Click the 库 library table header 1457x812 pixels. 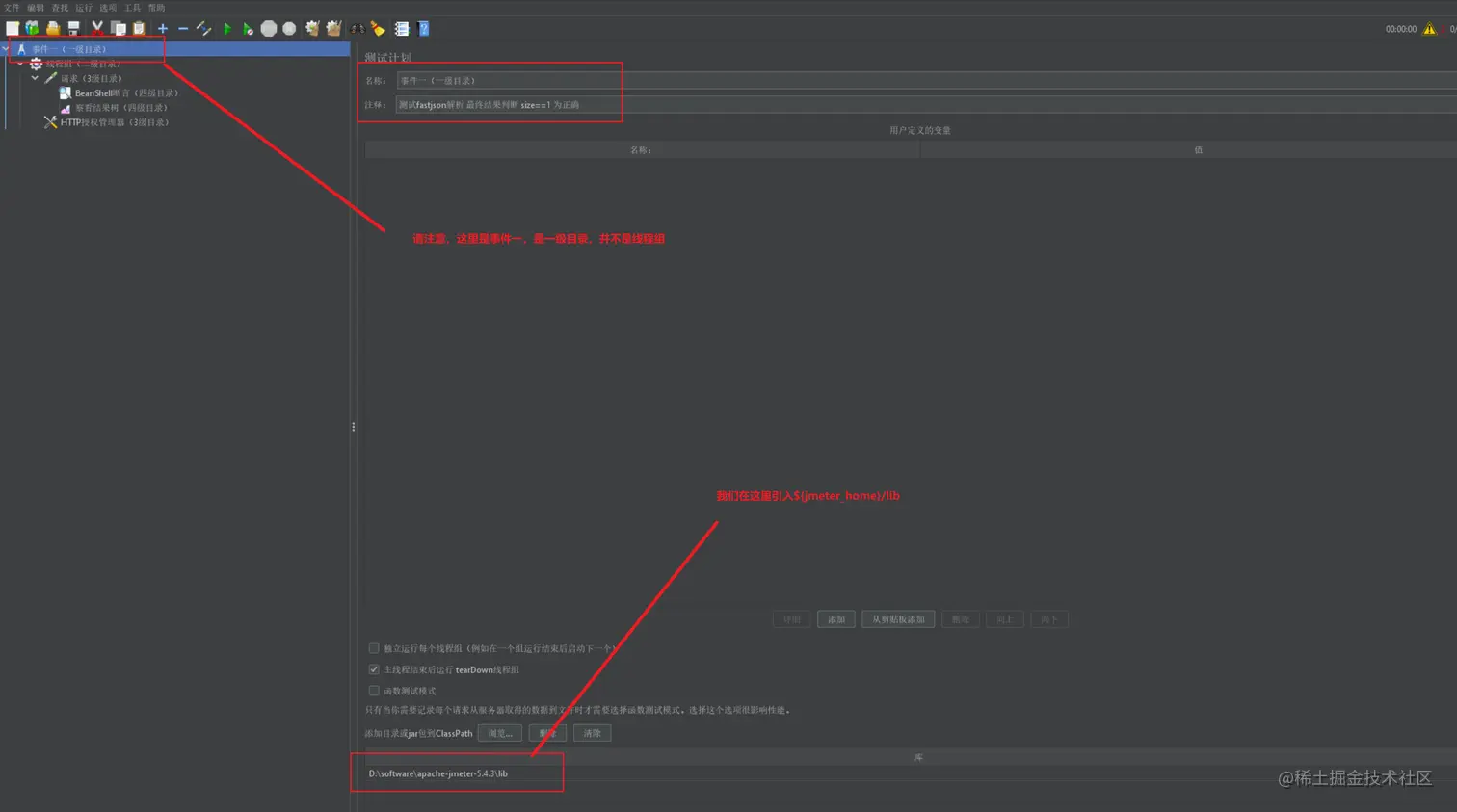pyautogui.click(x=918, y=758)
